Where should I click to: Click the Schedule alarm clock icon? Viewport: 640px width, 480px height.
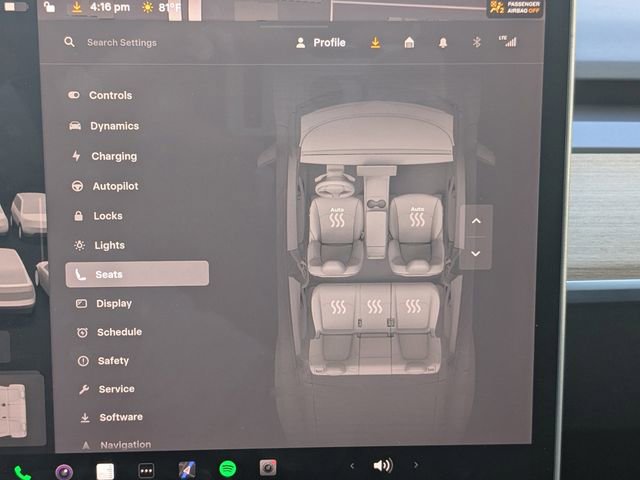(x=82, y=332)
